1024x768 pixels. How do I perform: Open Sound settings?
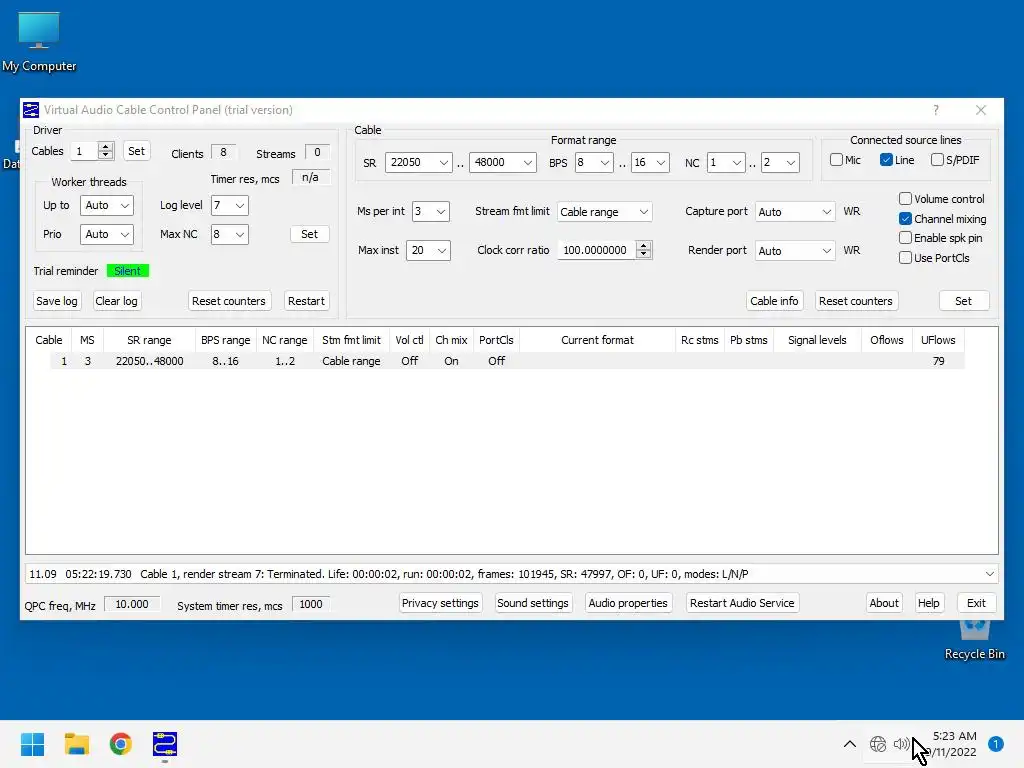[532, 603]
